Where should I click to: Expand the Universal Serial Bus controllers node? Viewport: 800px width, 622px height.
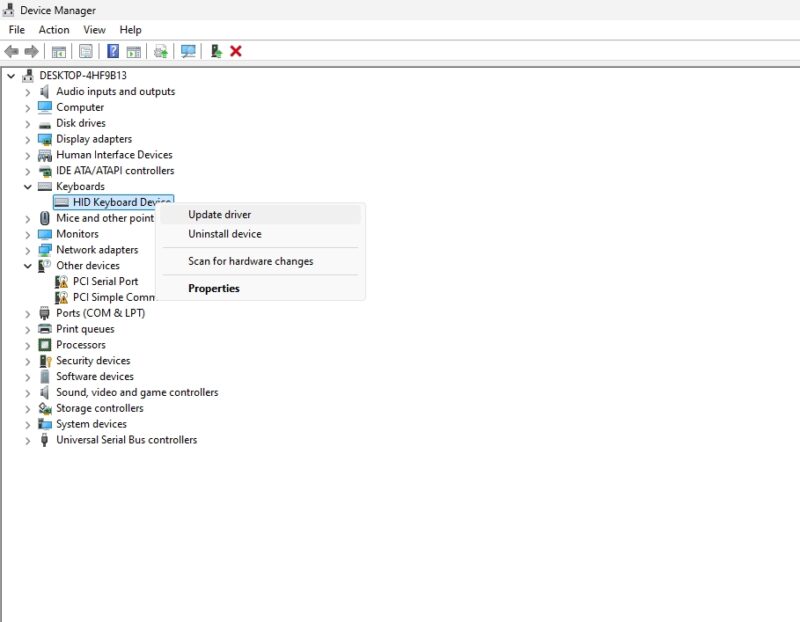(28, 440)
